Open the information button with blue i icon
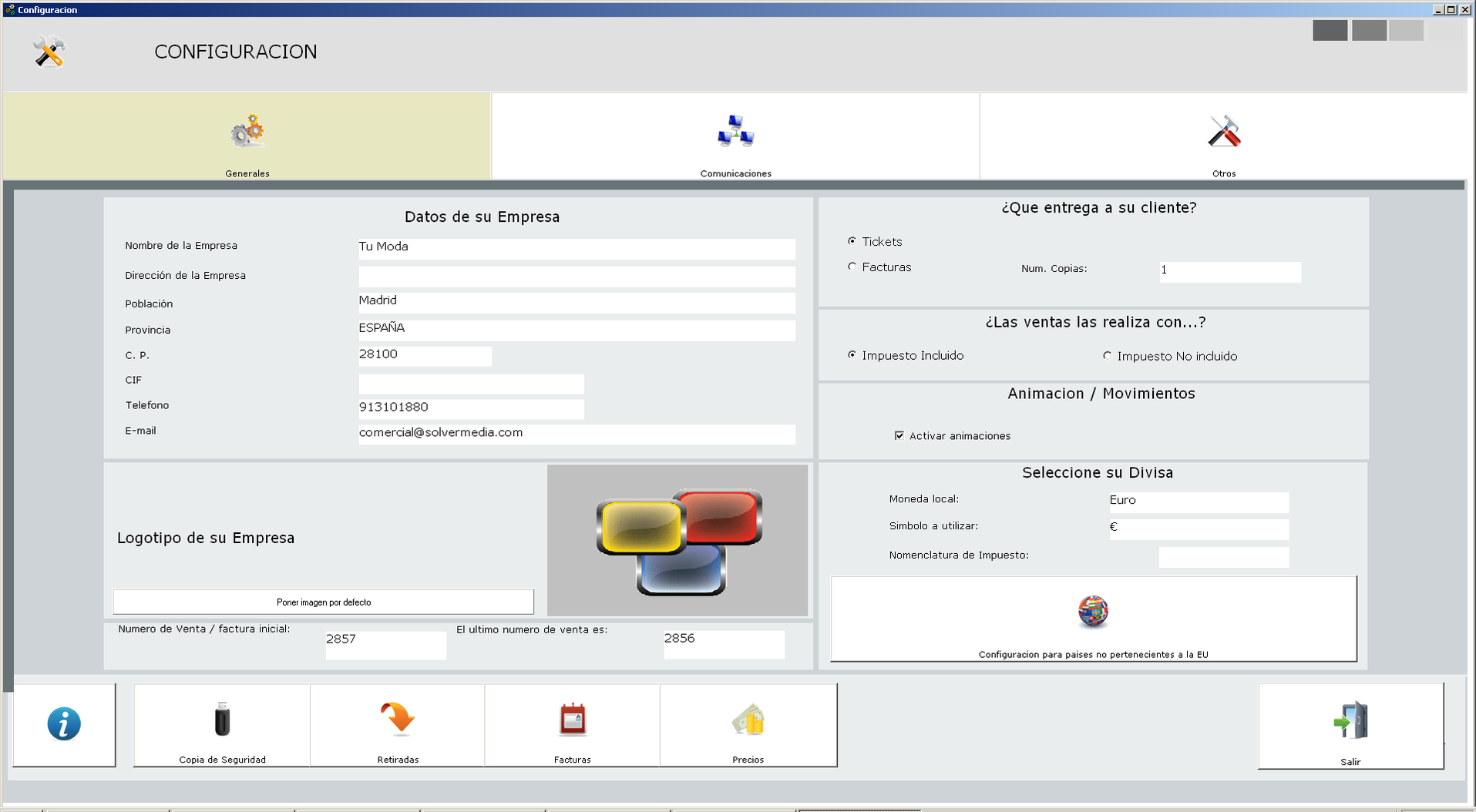The height and width of the screenshot is (812, 1476). (64, 724)
